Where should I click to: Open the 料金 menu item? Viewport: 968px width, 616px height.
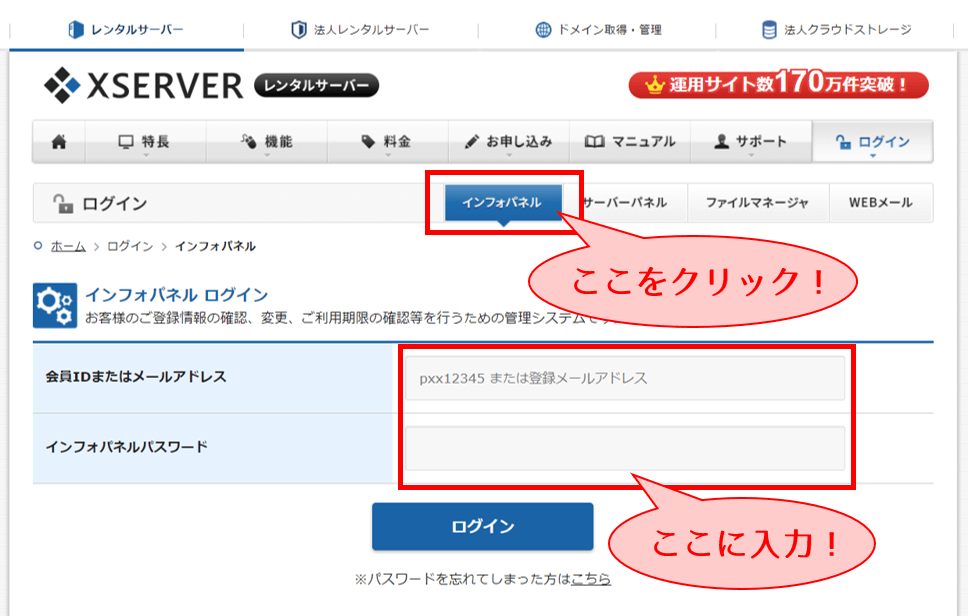click(x=387, y=142)
